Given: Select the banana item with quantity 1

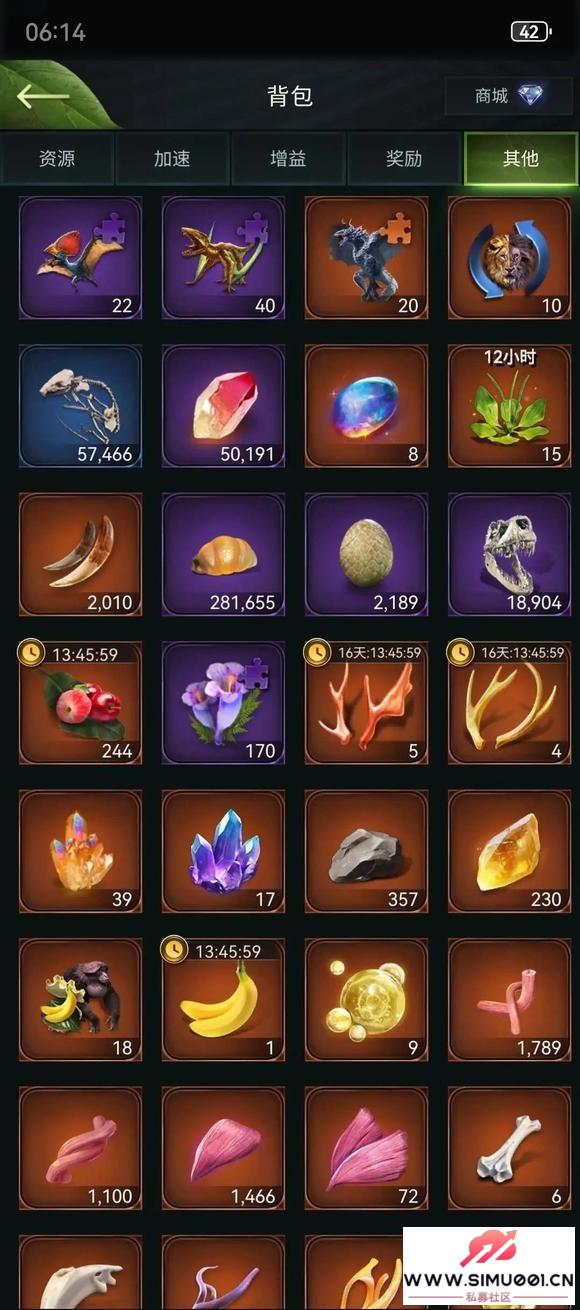Looking at the screenshot, I should tap(223, 999).
